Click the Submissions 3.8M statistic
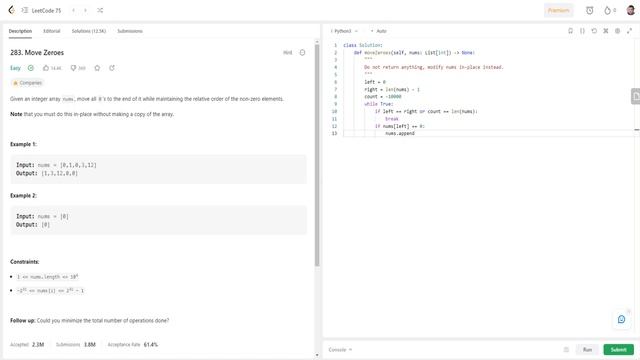640x360 pixels. tap(76, 344)
